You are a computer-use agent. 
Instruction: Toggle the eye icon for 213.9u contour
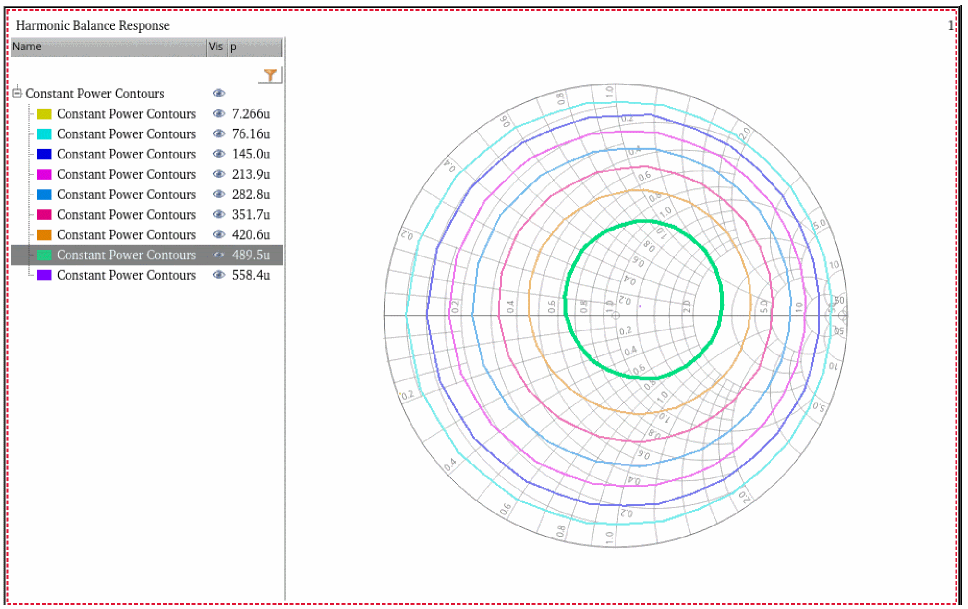coord(219,174)
